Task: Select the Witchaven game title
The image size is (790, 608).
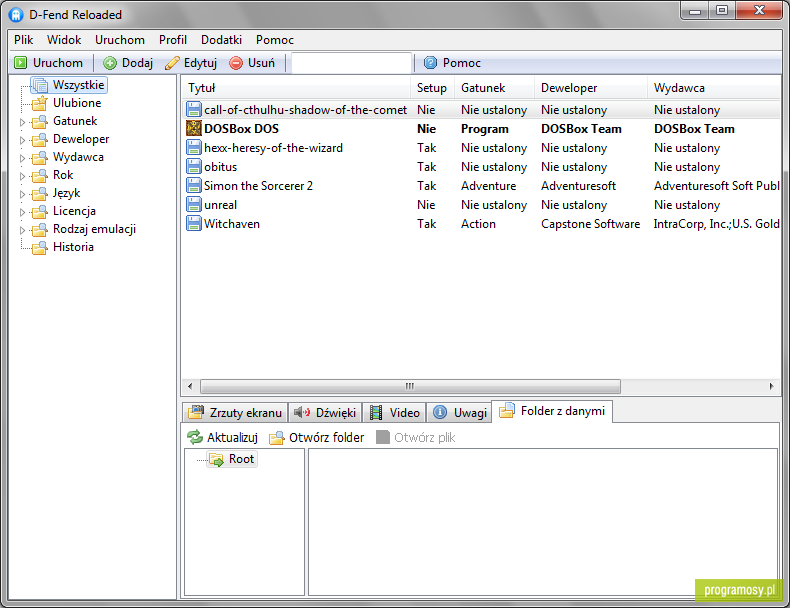Action: (x=232, y=224)
